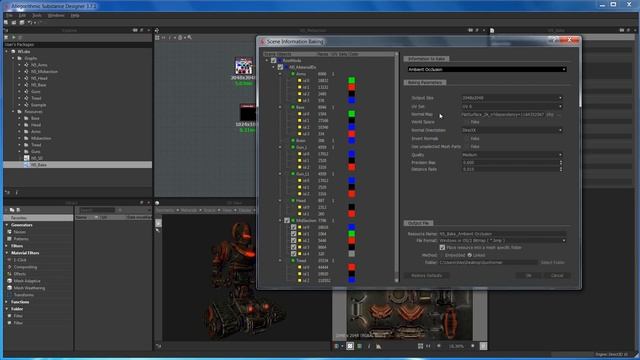Open the Edit menu
The image size is (640, 360).
(22, 16)
